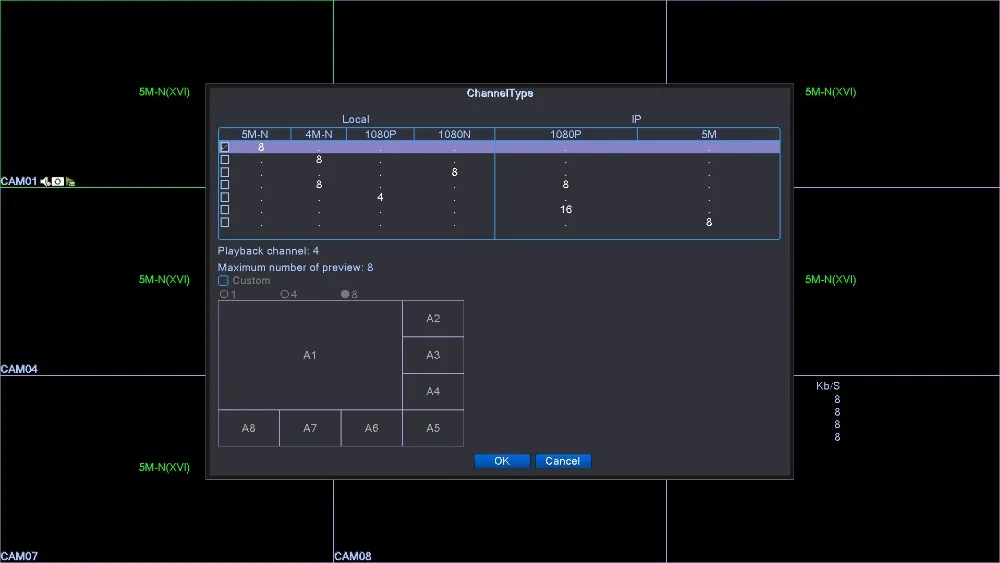Viewport: 1000px width, 563px height.
Task: Check the row with Local 1080P 4
Action: pyautogui.click(x=224, y=197)
